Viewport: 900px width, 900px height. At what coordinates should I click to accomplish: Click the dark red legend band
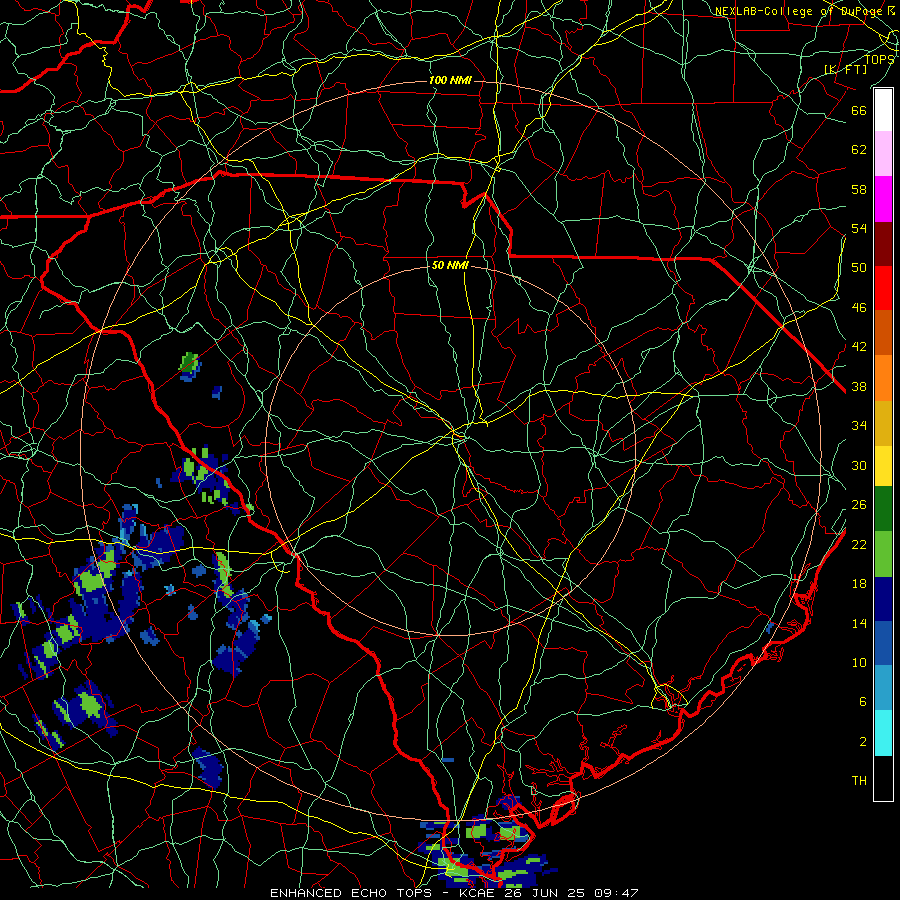(x=883, y=244)
